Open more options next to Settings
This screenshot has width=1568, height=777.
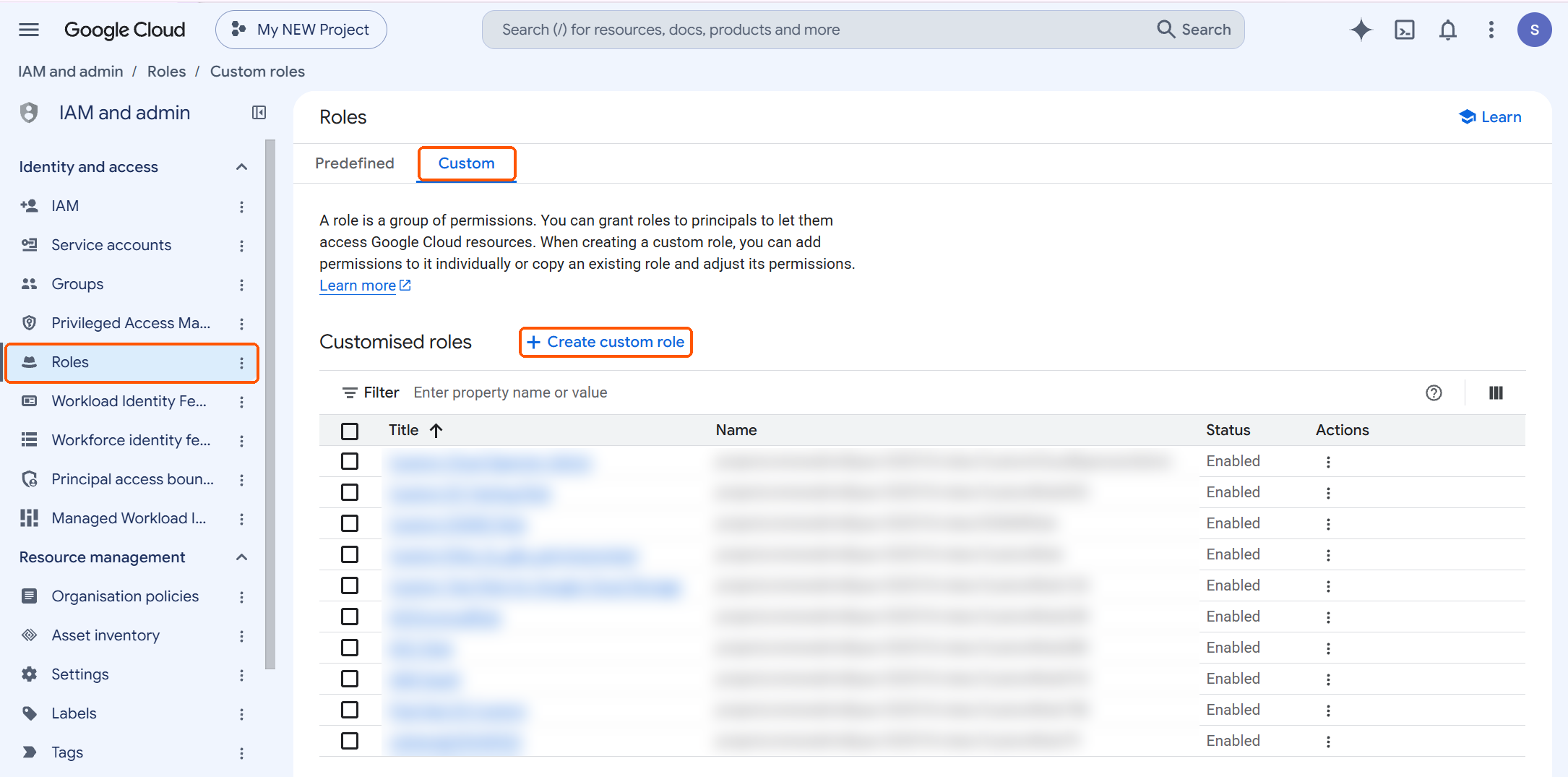coord(241,675)
